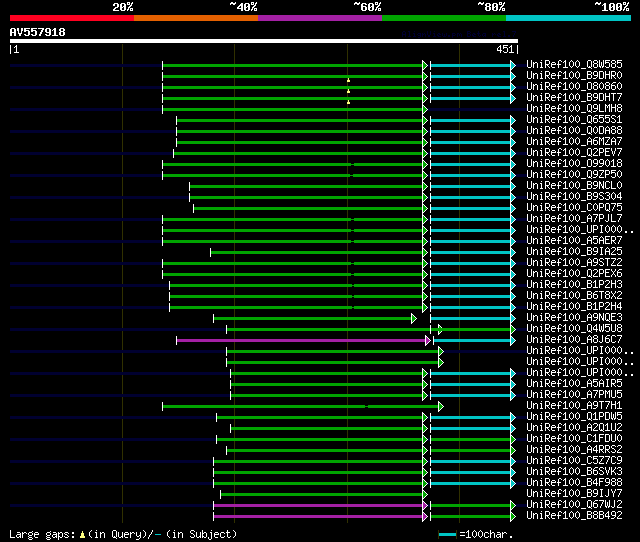Screen dimensions: 640x542
Task: Select the UniRef100_Q67WJ2 label
Action: pos(574,505)
